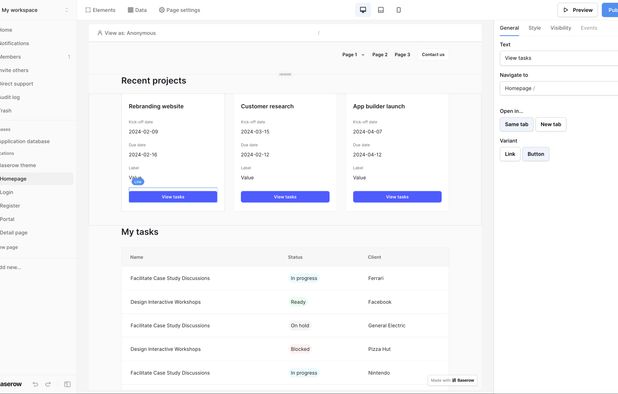This screenshot has width=618, height=394.
Task: Click the Baserow logo in the sidebar footer
Action: (x=11, y=384)
